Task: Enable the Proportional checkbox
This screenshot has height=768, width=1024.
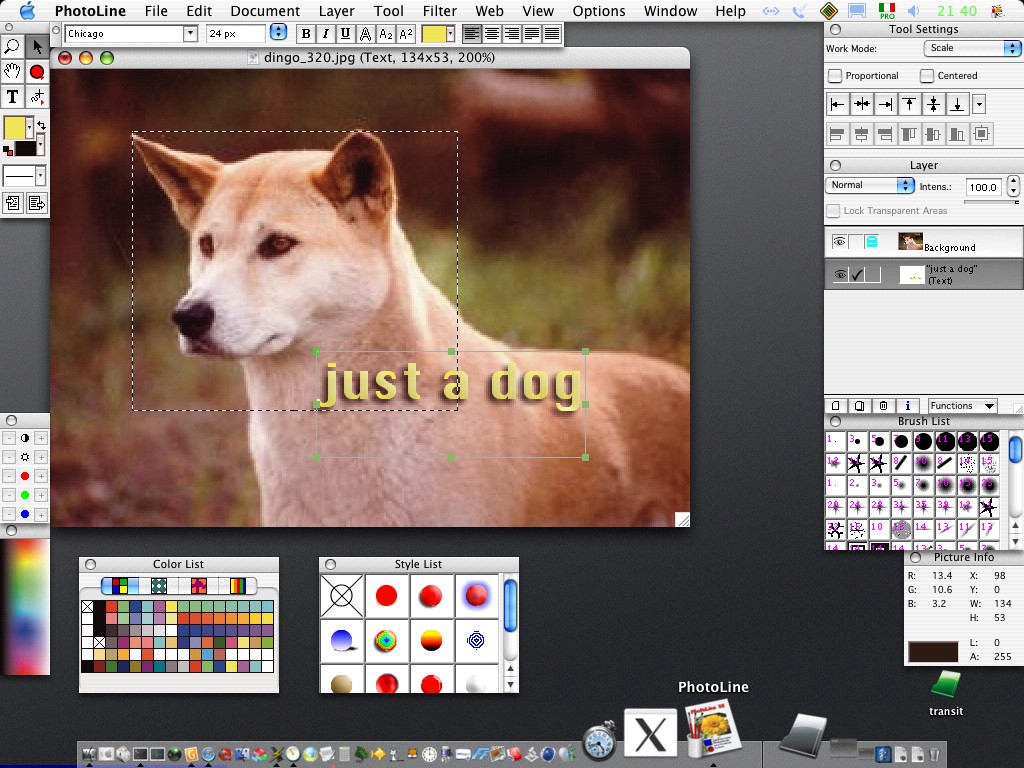Action: click(836, 76)
